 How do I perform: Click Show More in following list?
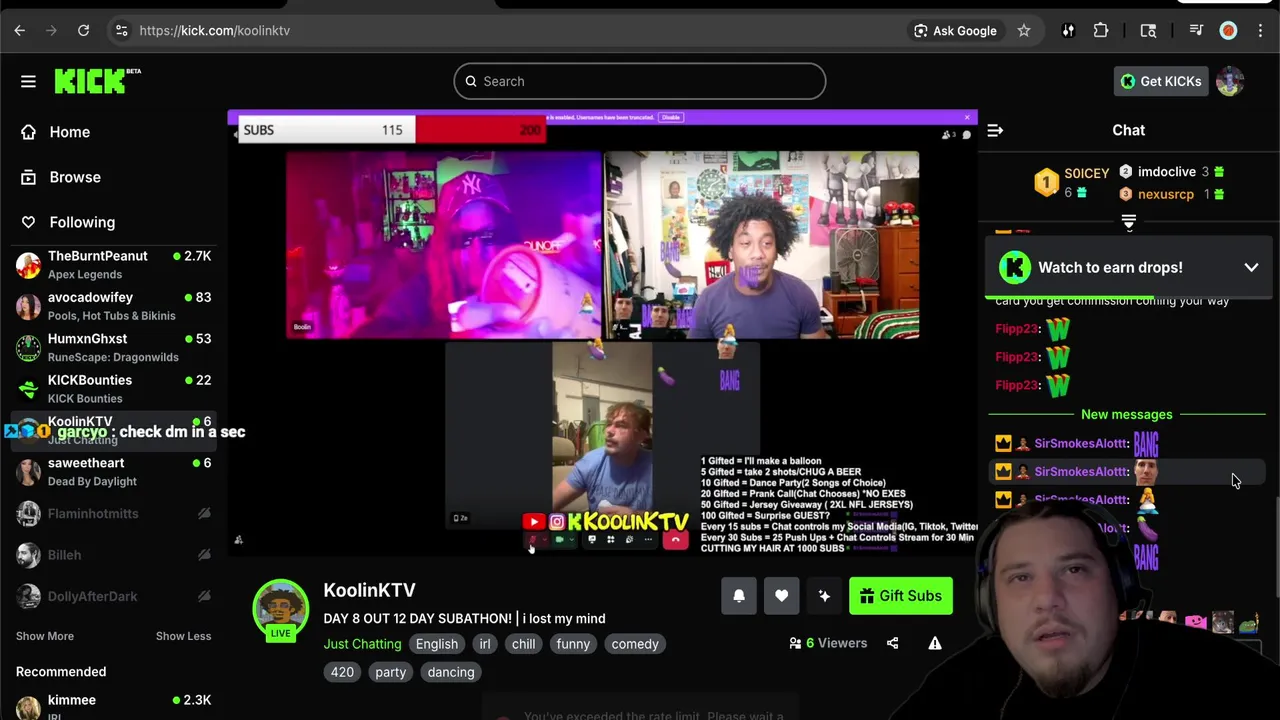pos(45,636)
